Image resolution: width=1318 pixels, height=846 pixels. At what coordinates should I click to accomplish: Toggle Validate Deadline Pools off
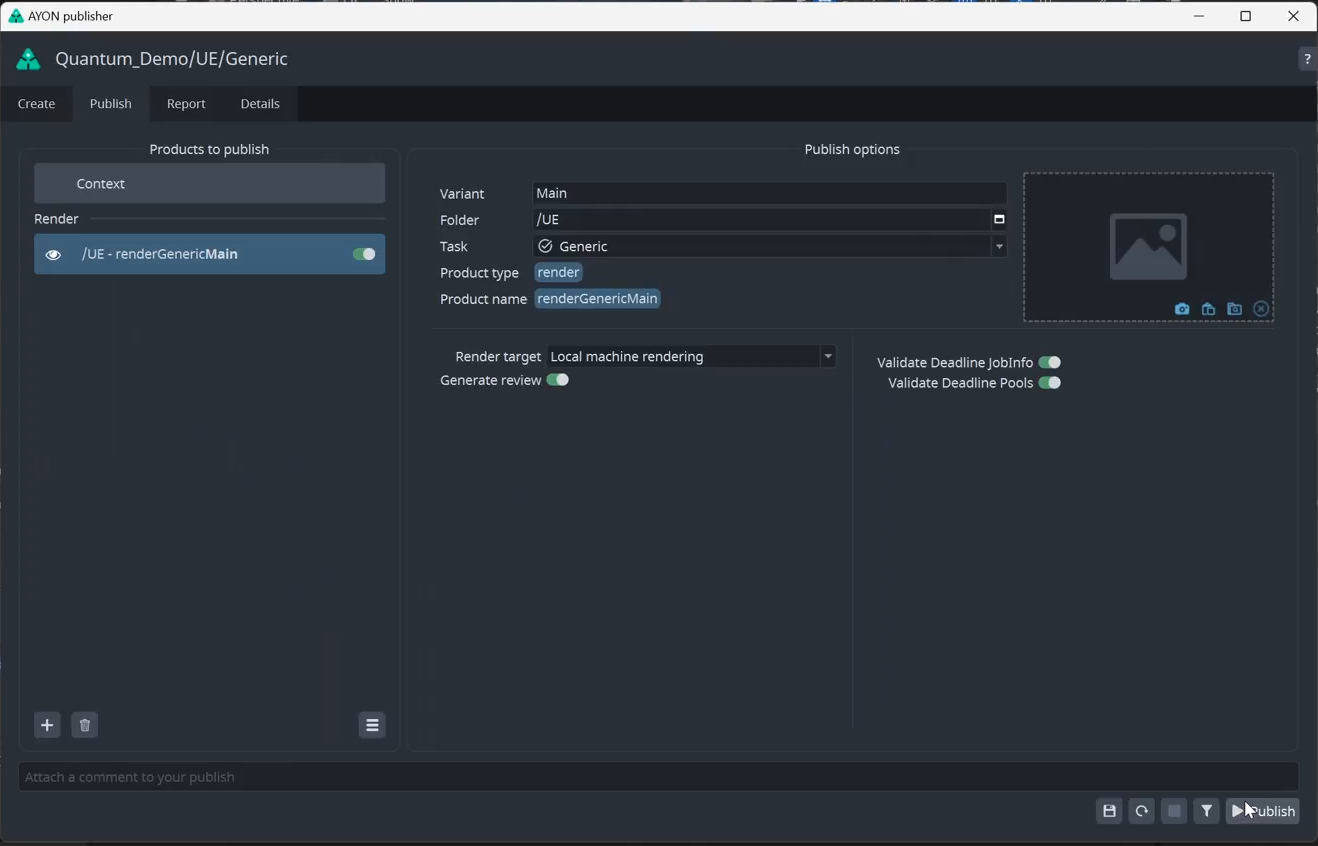(1050, 383)
